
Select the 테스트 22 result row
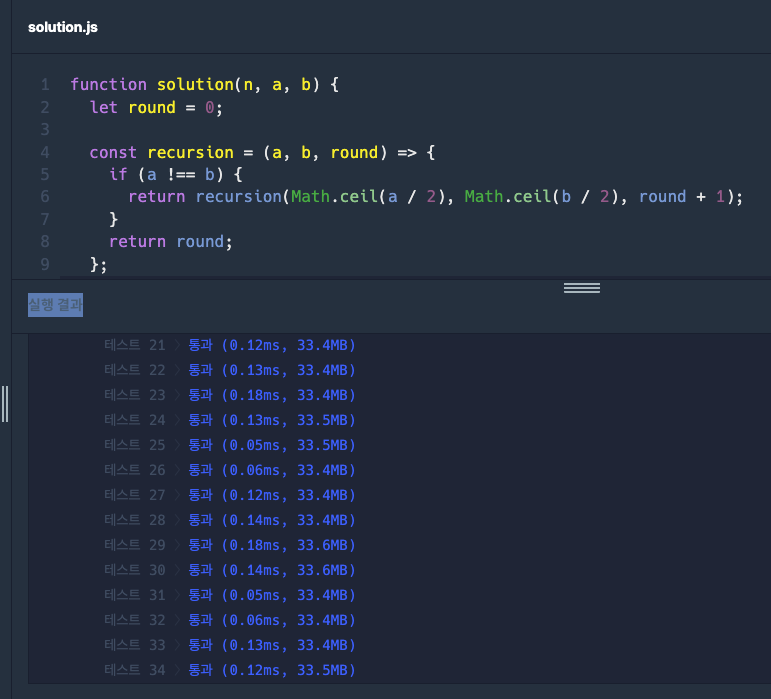230,370
